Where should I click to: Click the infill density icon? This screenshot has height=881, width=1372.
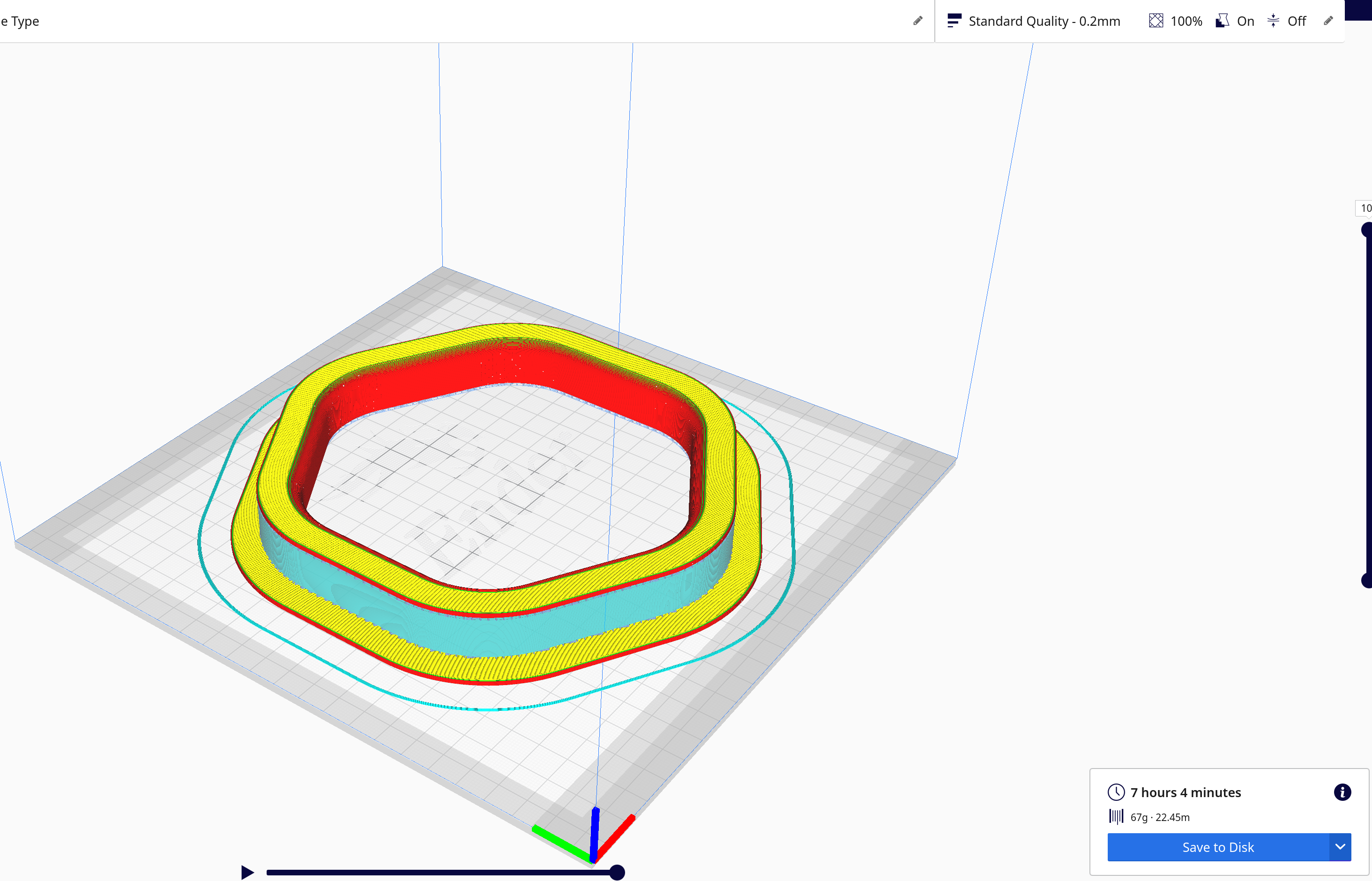tap(1156, 21)
